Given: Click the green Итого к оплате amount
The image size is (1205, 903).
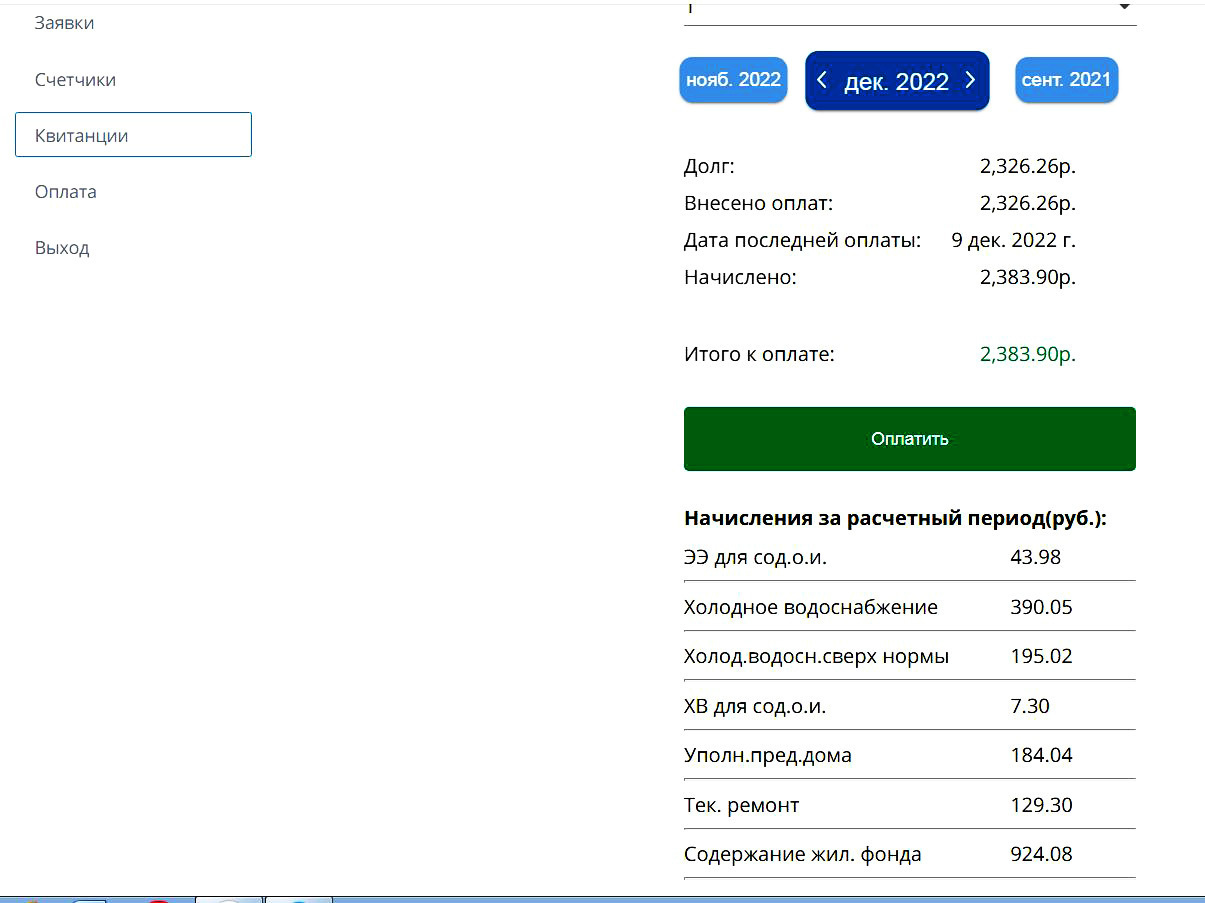Looking at the screenshot, I should (1027, 354).
